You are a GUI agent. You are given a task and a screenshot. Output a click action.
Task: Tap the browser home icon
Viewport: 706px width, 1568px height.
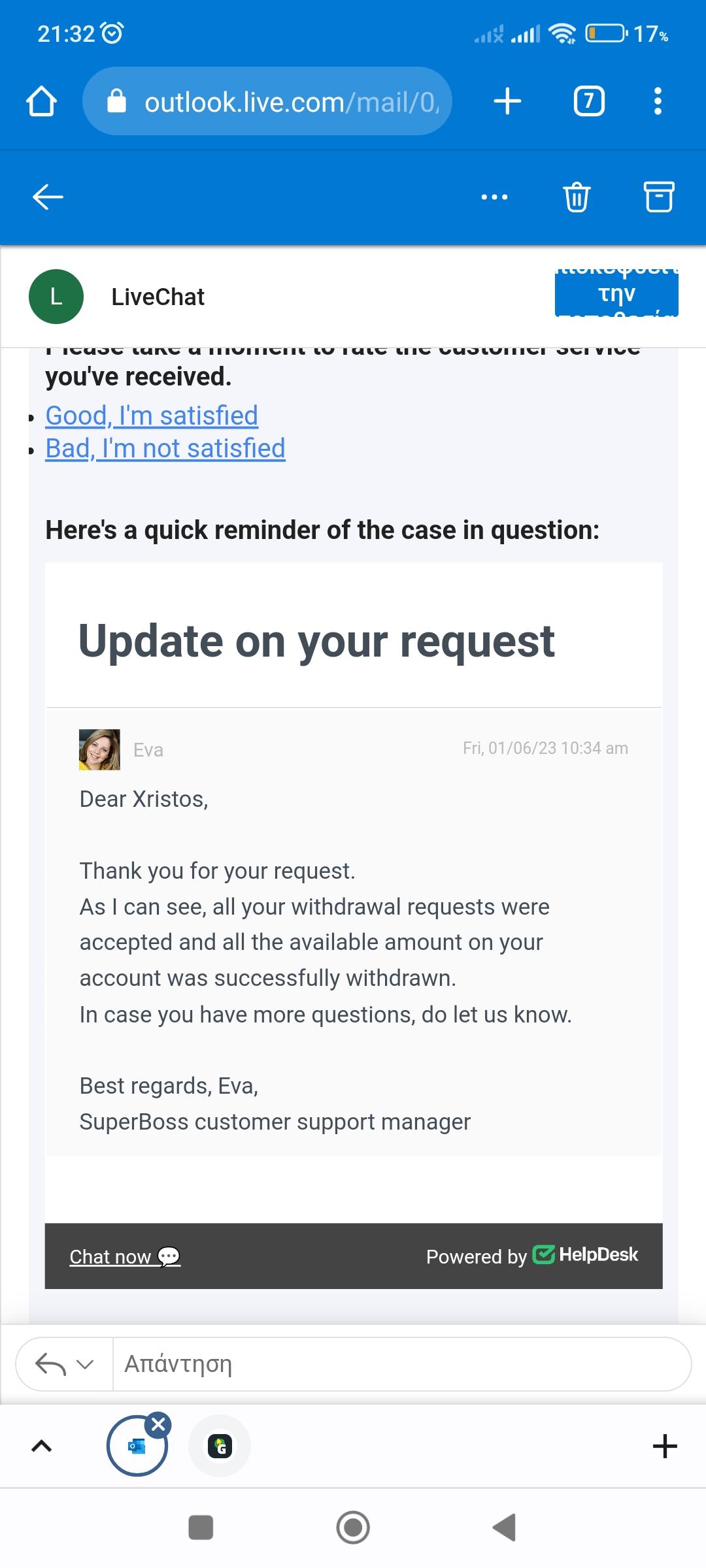(41, 102)
